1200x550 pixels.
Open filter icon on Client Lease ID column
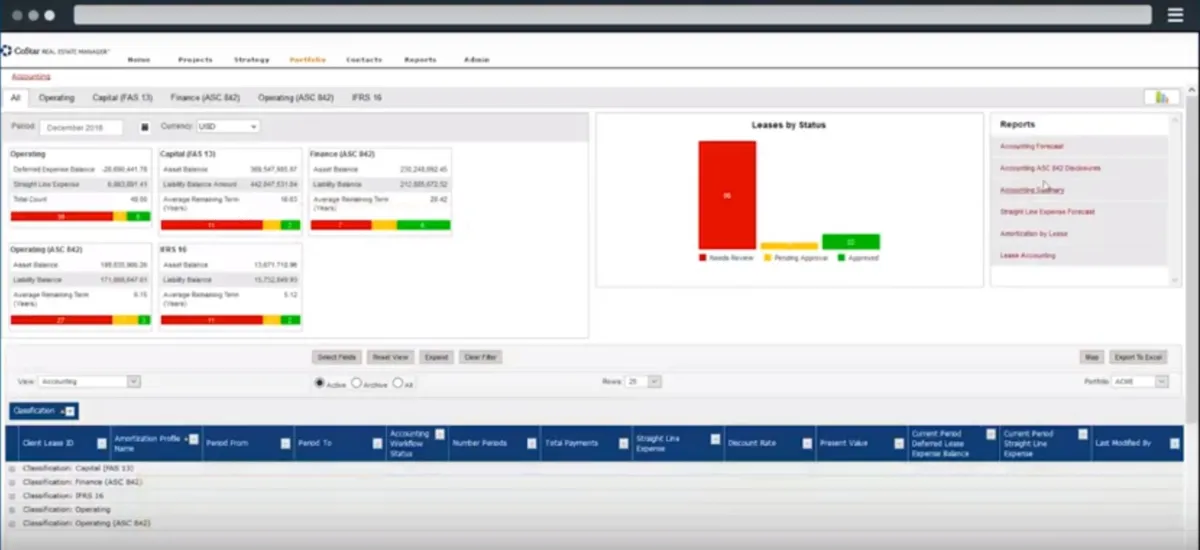(102, 443)
